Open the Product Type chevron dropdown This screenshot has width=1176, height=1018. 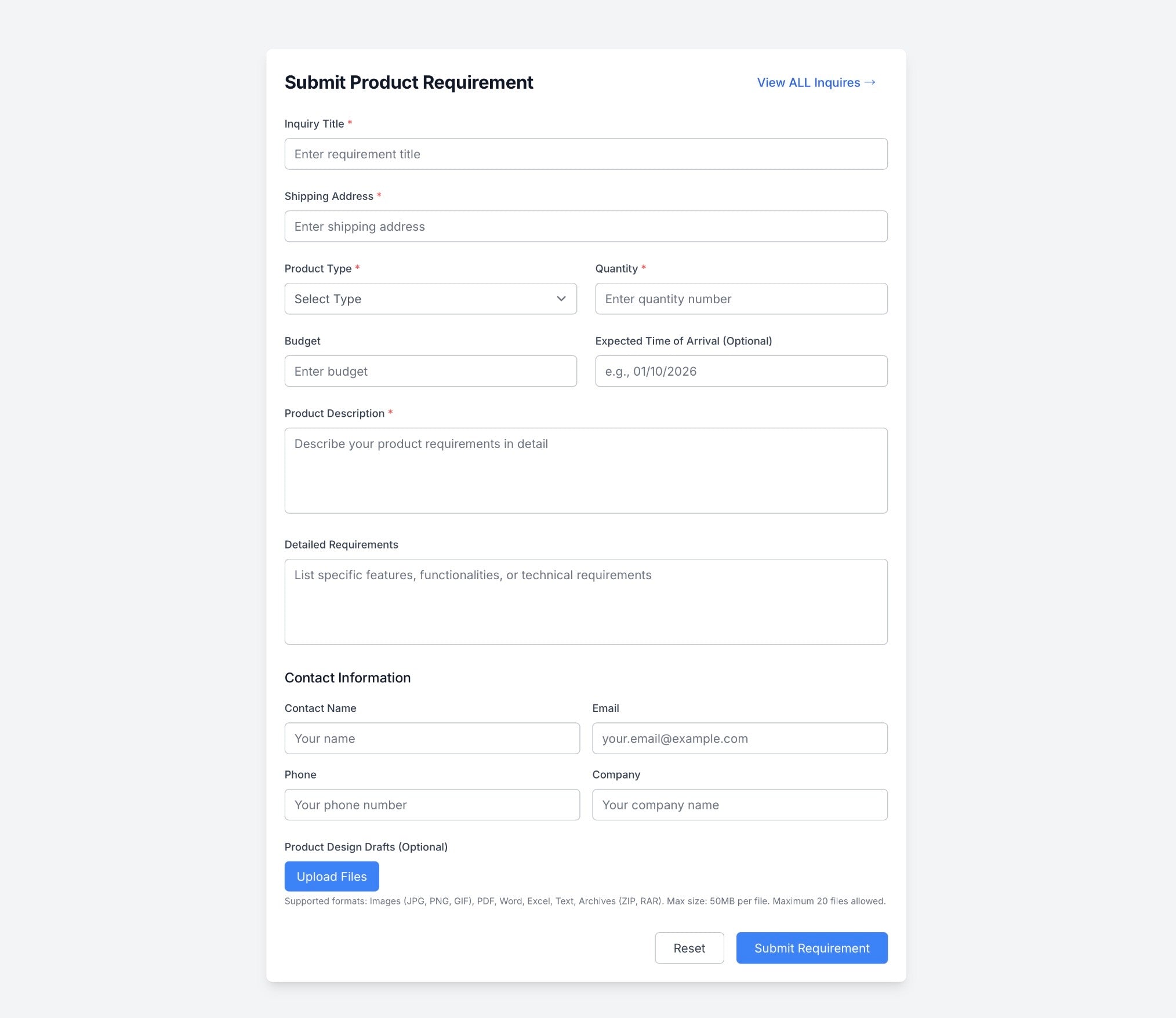point(561,299)
